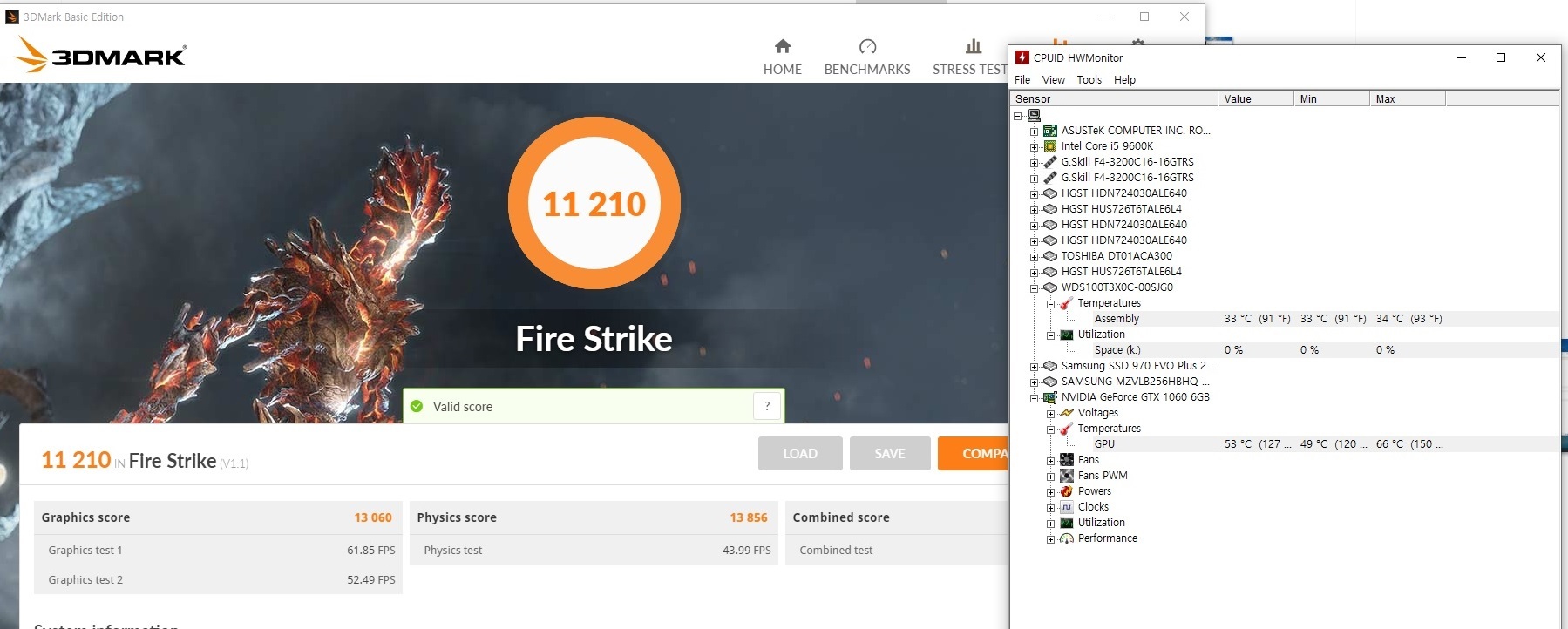Viewport: 1568px width, 629px height.
Task: Click the SAMSUNG MZVLB256HBHQ drive icon
Action: pos(1050,382)
